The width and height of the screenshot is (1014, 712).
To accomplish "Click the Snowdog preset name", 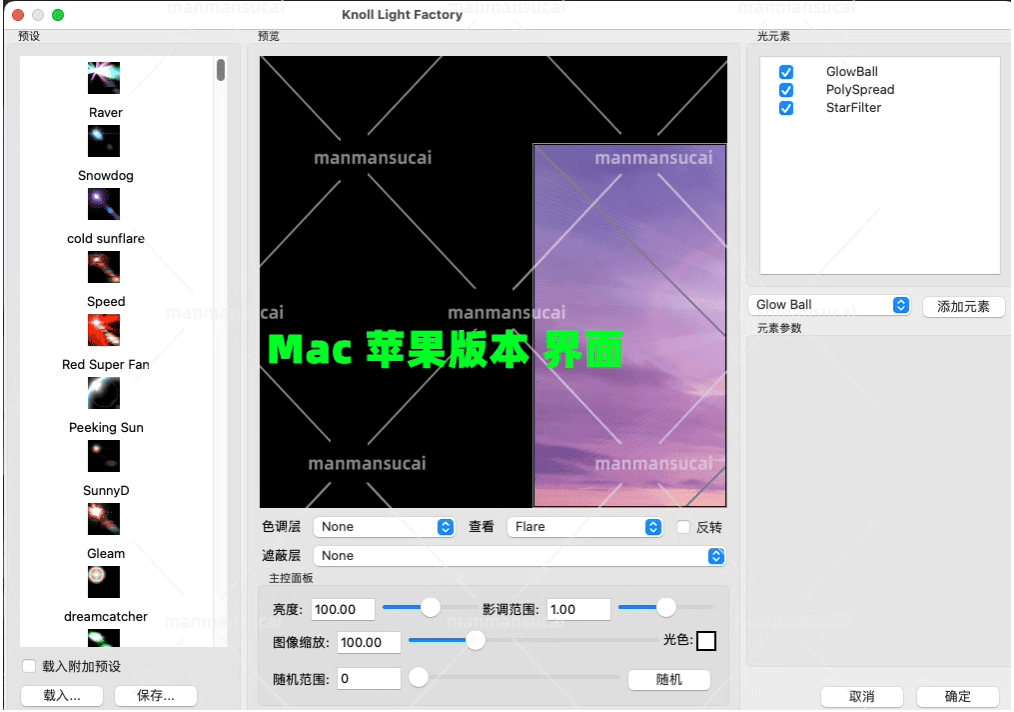I will 105,176.
